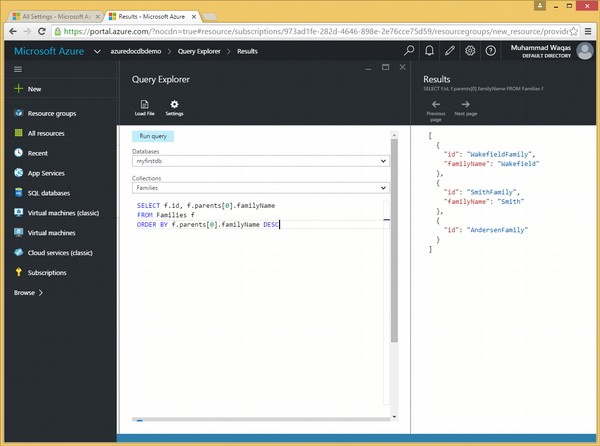This screenshot has width=600, height=446.
Task: Expand the Browse menu chevron
Action: click(x=41, y=293)
